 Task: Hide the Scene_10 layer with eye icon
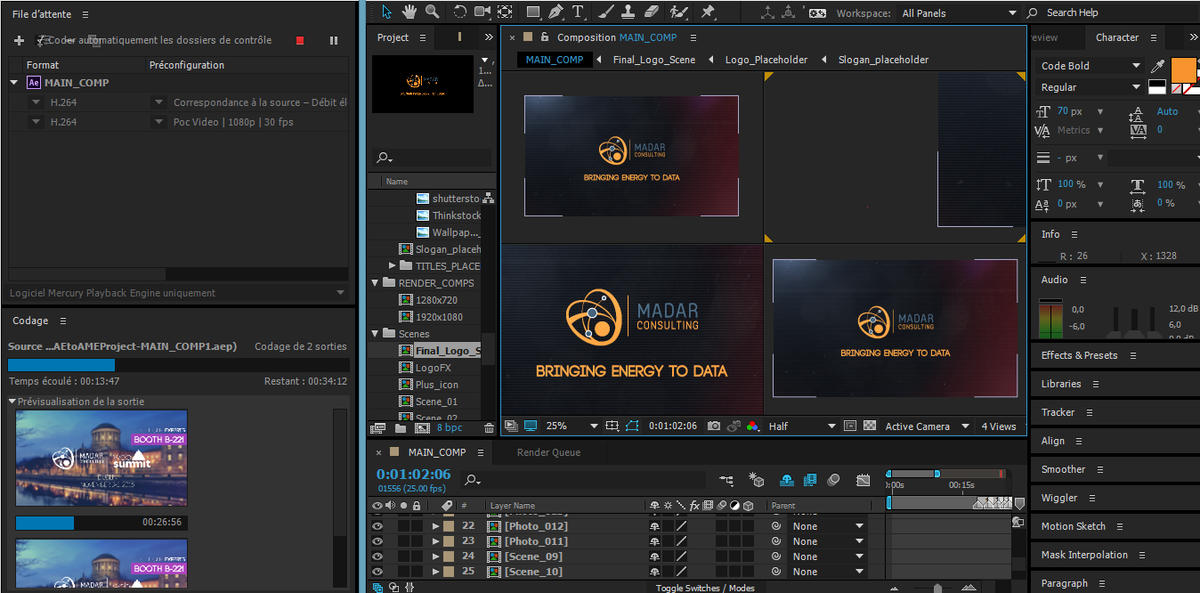pos(377,572)
